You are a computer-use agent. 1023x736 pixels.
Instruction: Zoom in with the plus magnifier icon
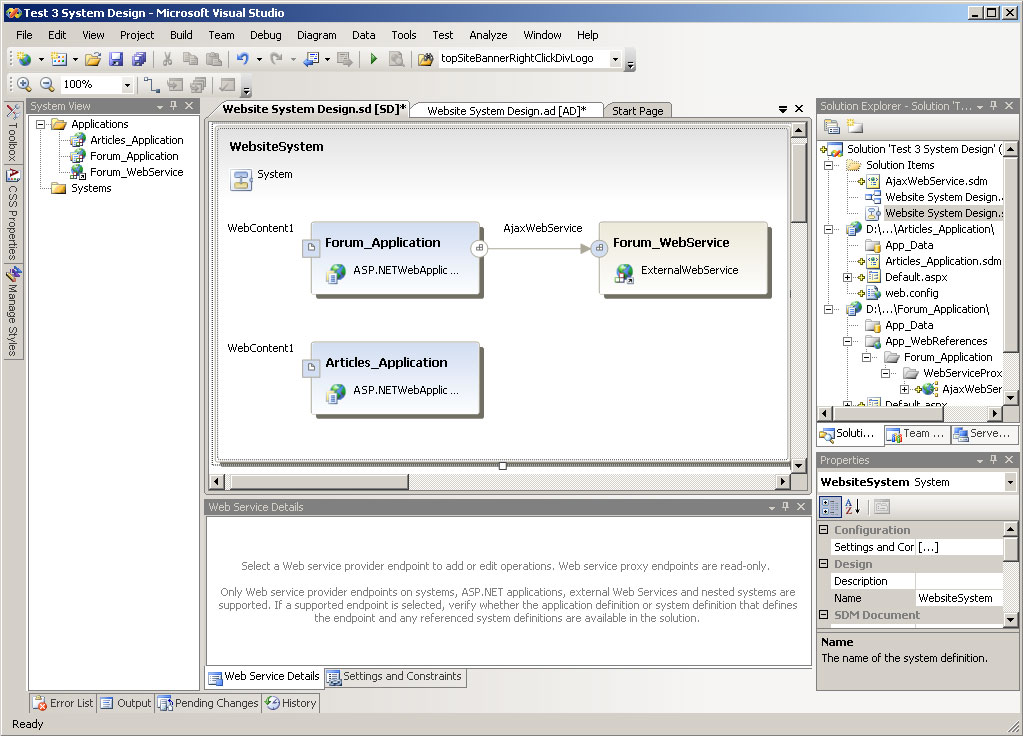click(24, 84)
